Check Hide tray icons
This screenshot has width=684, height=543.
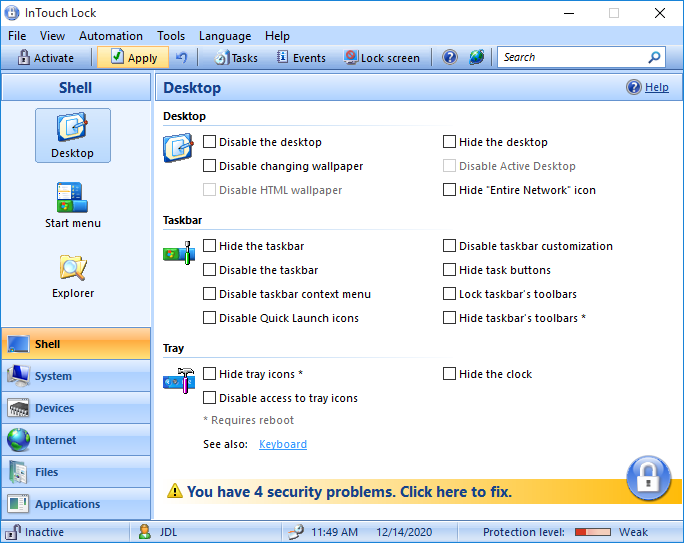click(x=209, y=373)
